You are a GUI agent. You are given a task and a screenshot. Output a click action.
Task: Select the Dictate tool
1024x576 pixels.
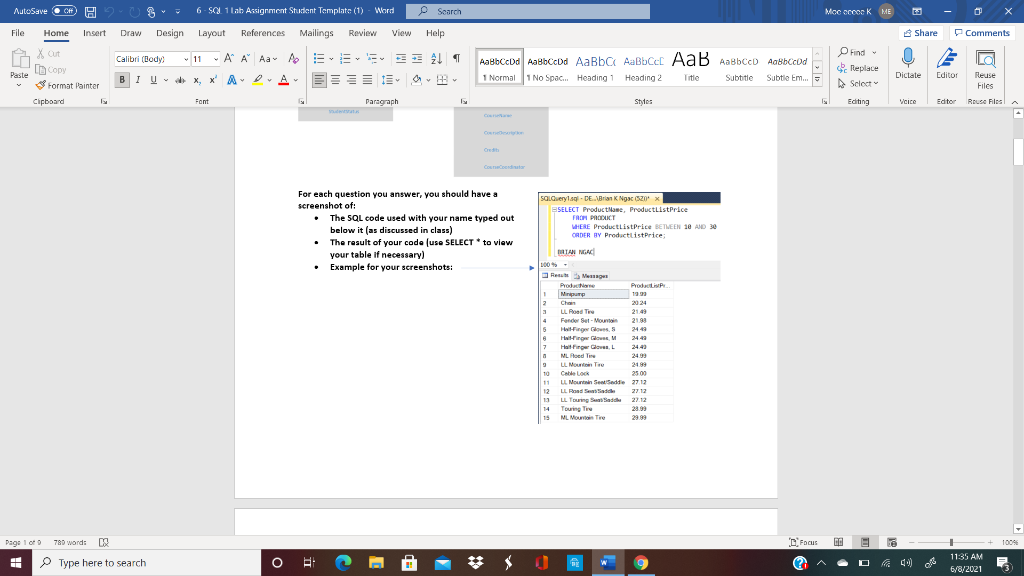tap(907, 70)
